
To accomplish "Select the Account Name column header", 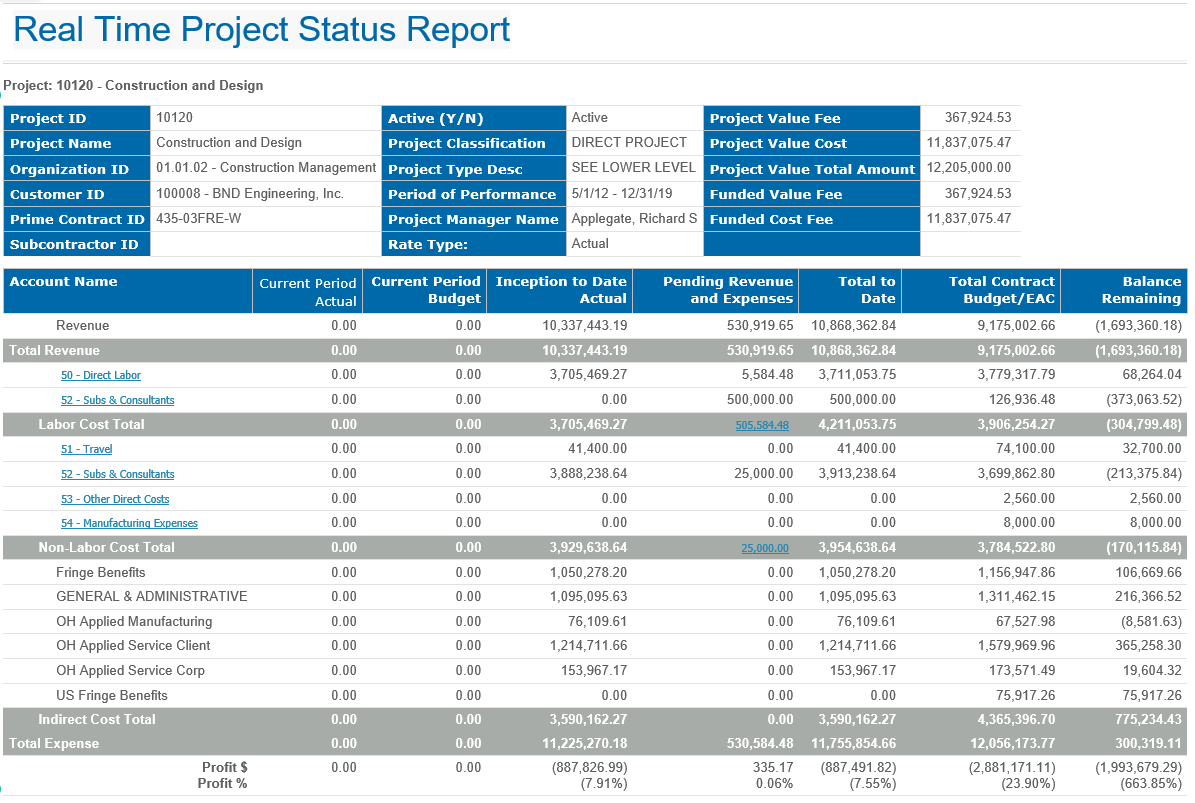I will point(64,282).
